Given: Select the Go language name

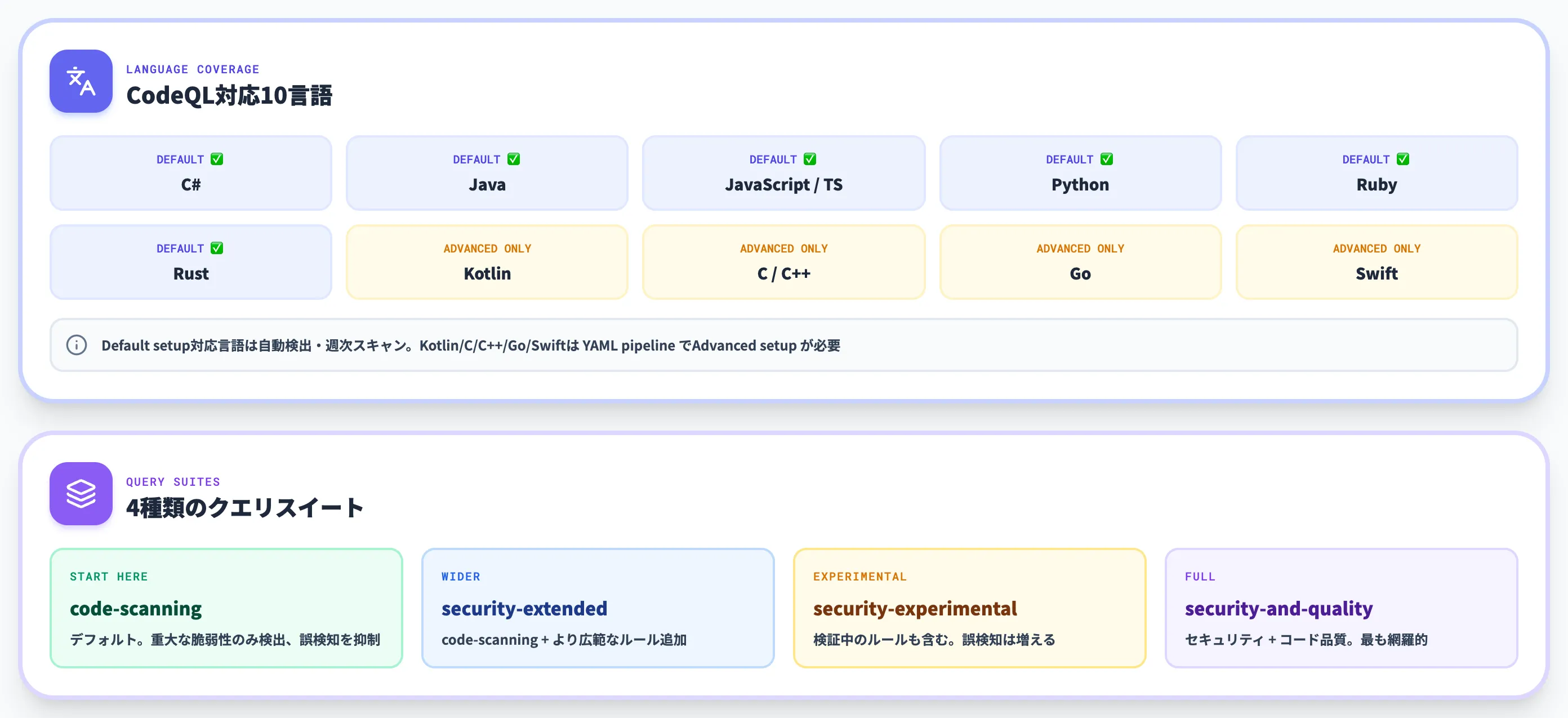Looking at the screenshot, I should click(x=1080, y=273).
